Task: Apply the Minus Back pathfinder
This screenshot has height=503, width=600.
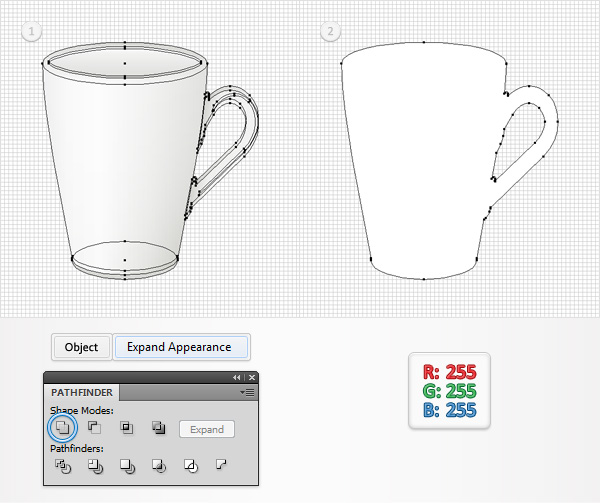Action: [221, 464]
